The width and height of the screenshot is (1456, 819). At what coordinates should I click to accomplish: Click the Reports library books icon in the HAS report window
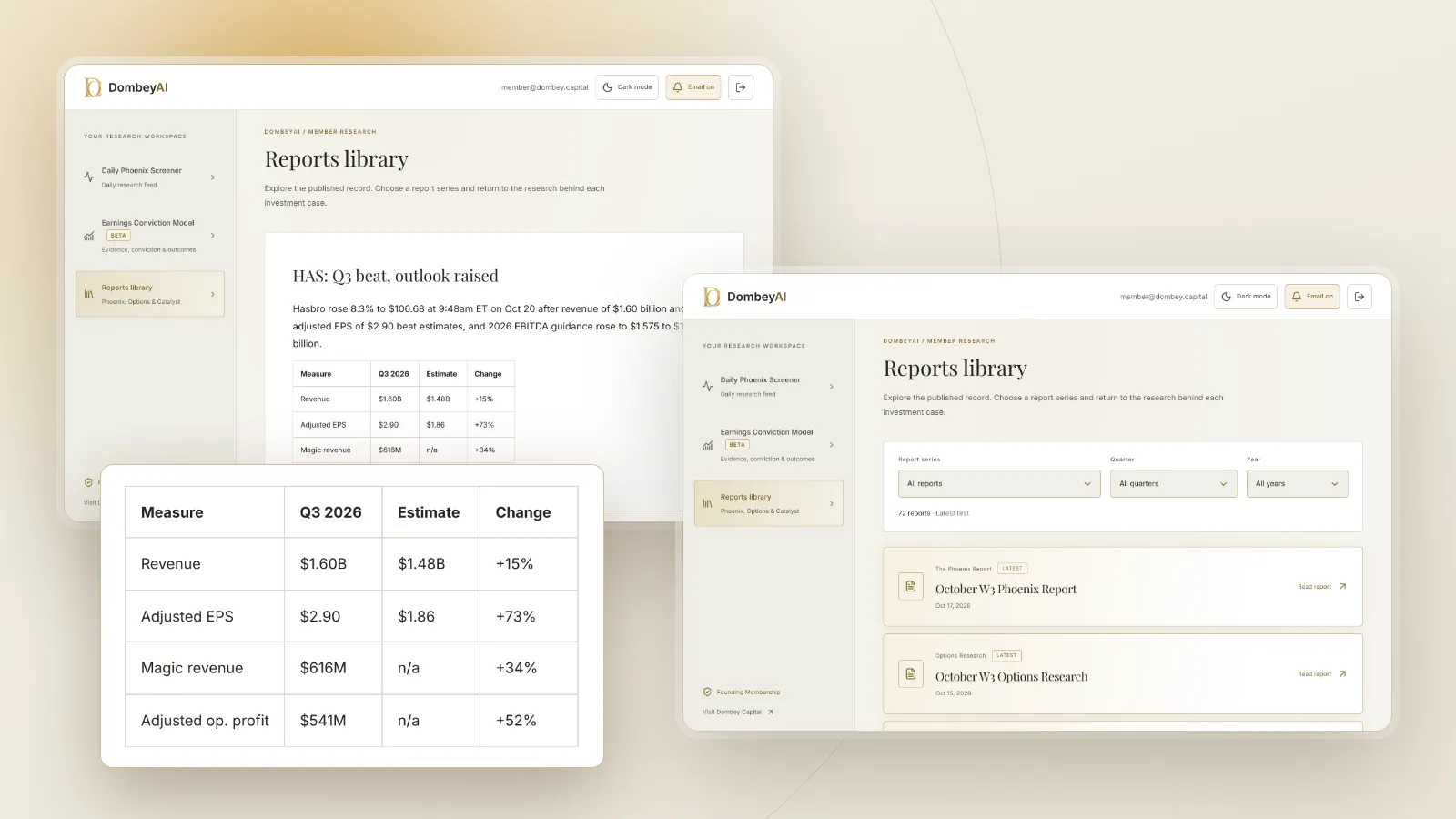89,294
